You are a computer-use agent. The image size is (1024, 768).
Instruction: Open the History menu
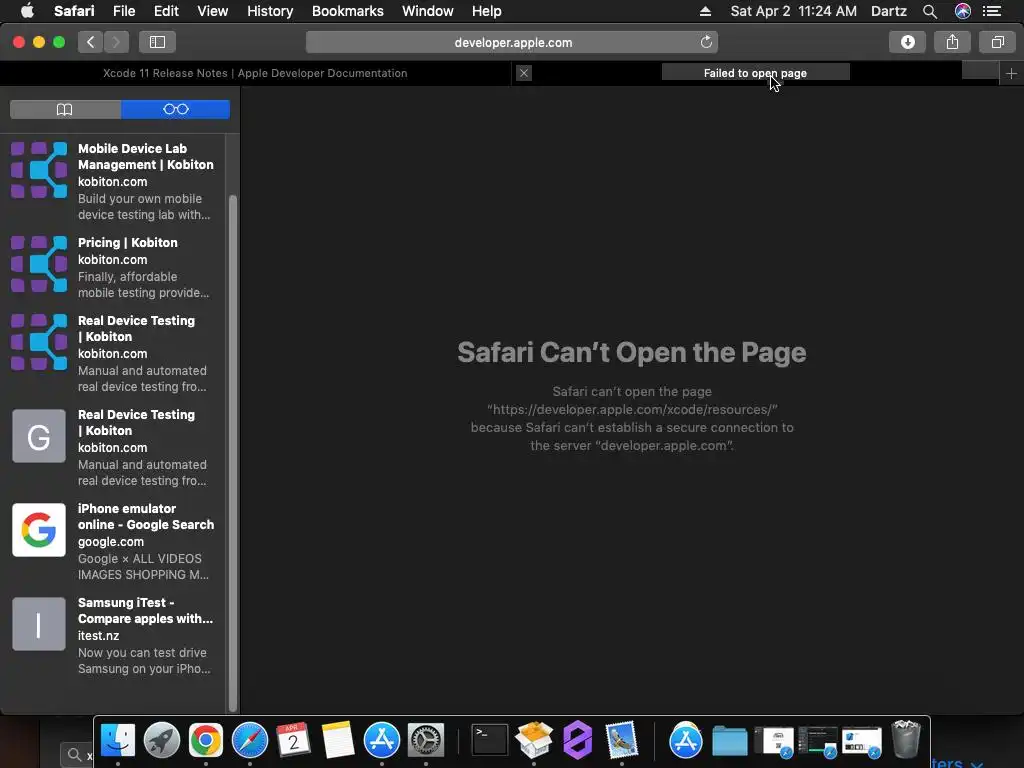tap(270, 11)
